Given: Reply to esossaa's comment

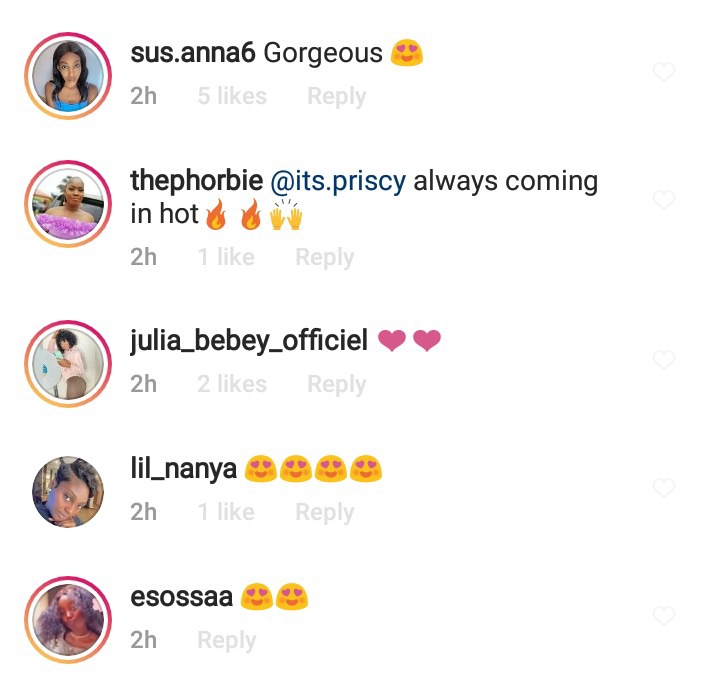Looking at the screenshot, I should click(227, 640).
